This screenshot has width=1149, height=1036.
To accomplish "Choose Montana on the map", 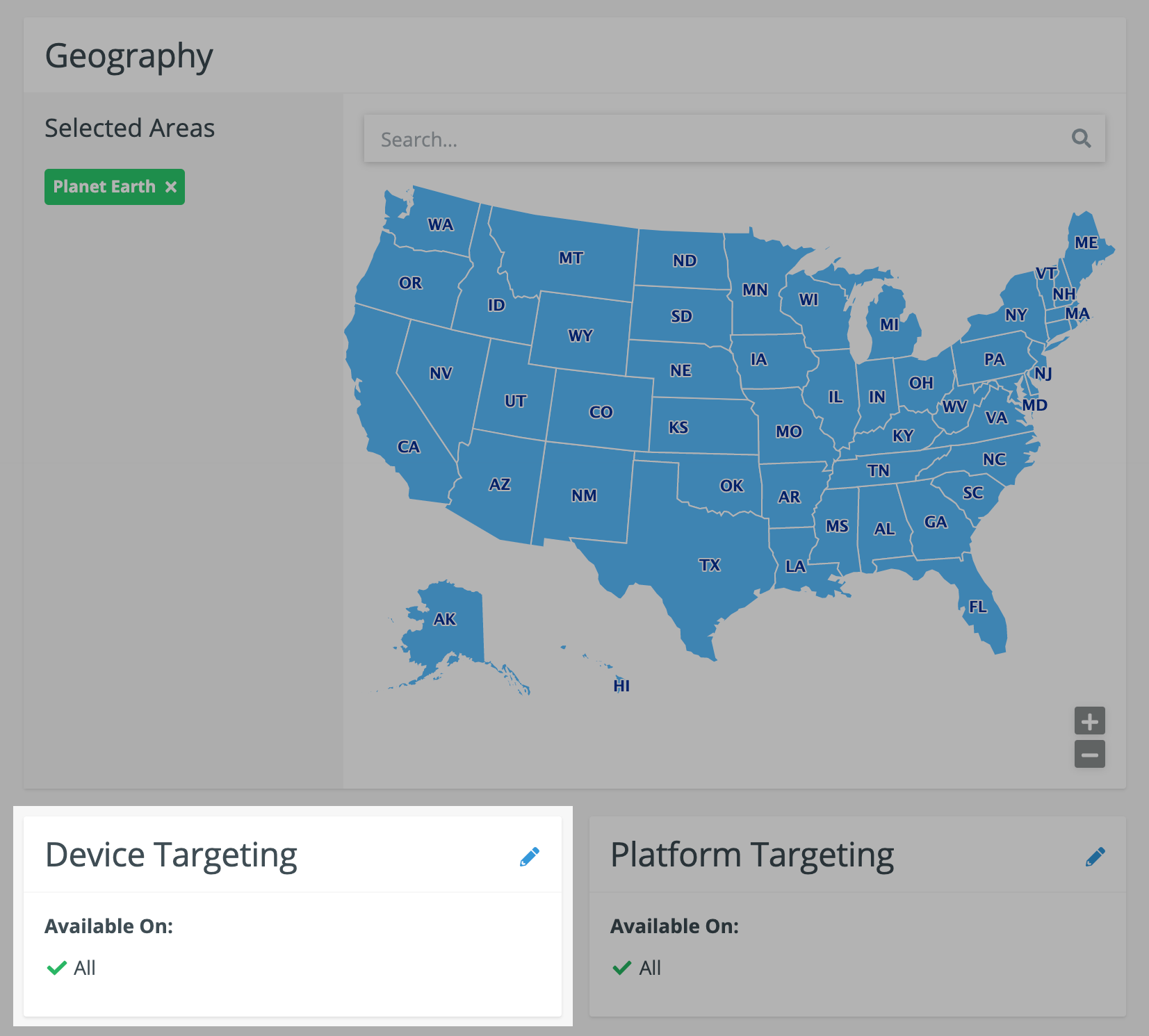I will 571,258.
